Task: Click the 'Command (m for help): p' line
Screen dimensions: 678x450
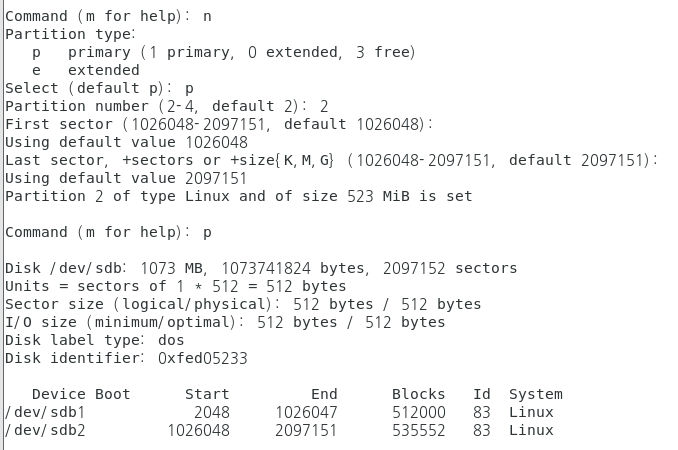Action: pyautogui.click(x=108, y=232)
